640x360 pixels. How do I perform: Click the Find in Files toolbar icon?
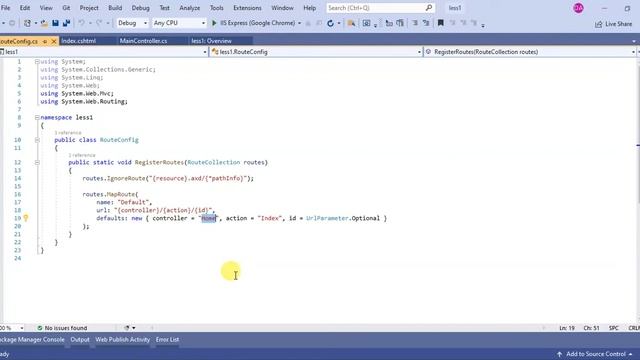[351, 23]
